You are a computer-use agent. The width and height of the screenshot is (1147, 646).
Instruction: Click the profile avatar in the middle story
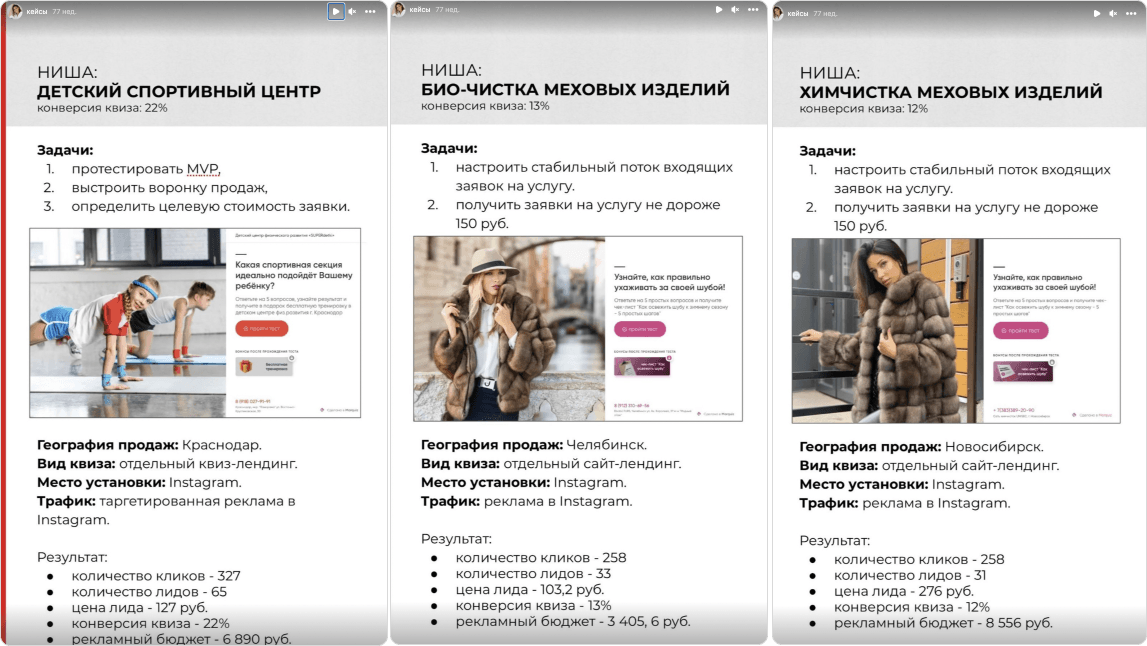pos(398,9)
